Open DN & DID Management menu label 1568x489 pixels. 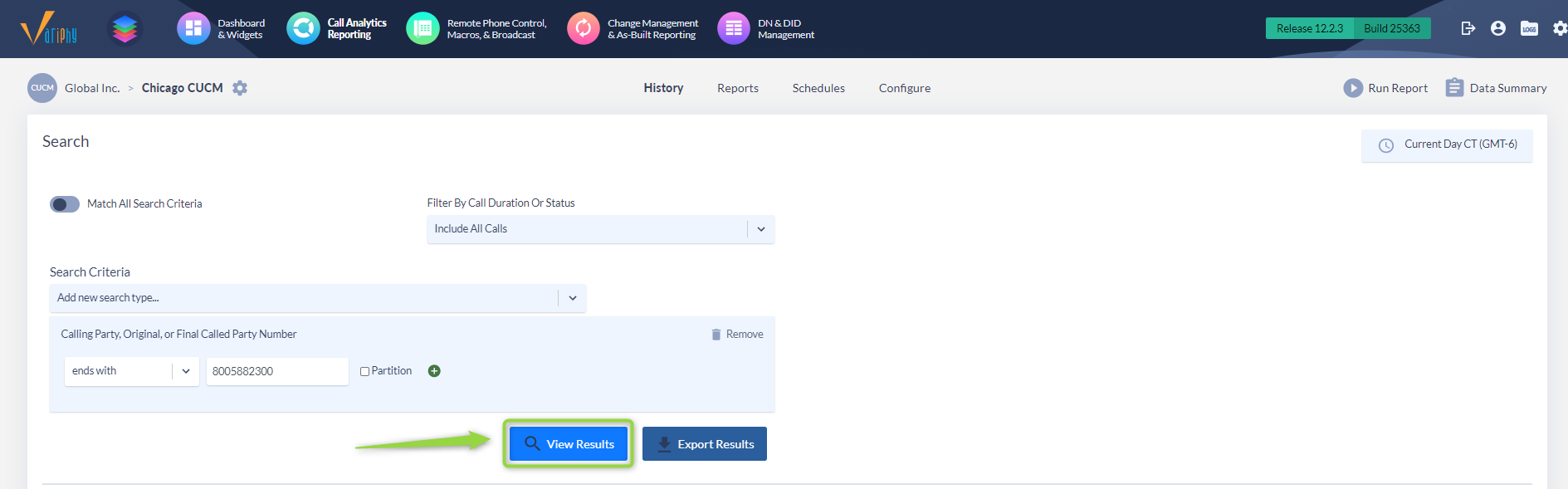[x=786, y=29]
